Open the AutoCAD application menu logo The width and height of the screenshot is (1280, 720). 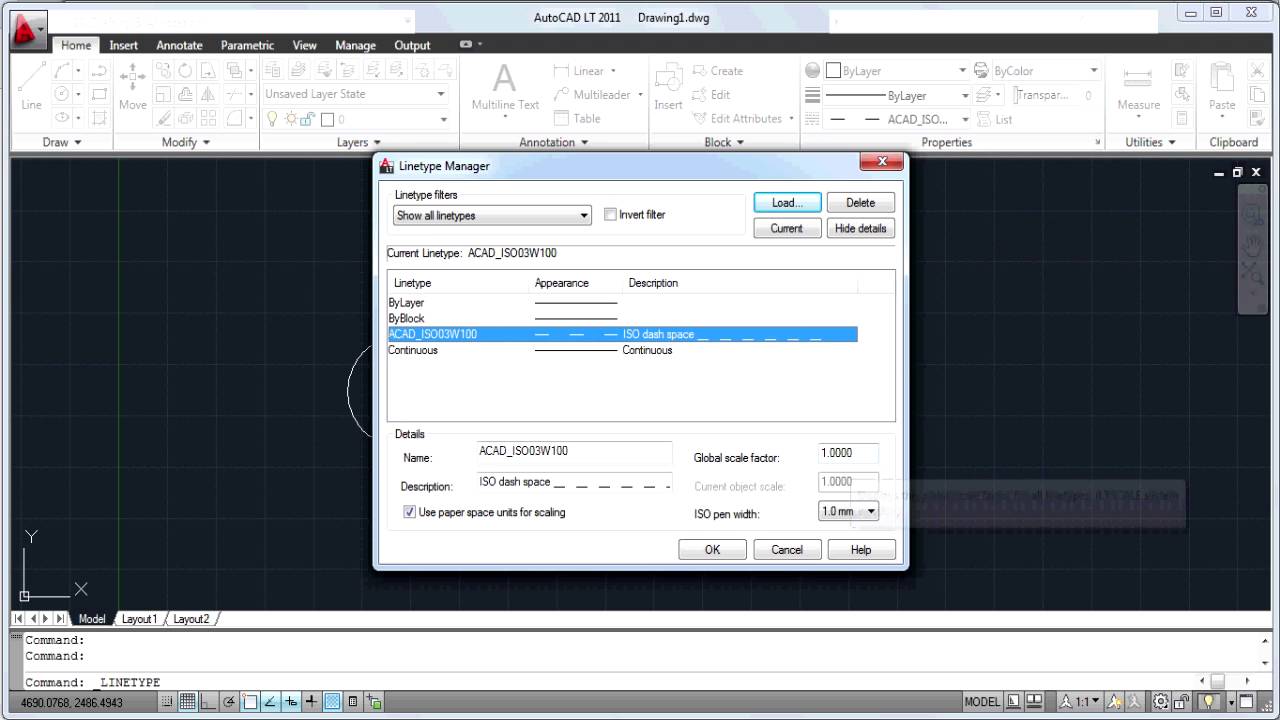[x=27, y=30]
